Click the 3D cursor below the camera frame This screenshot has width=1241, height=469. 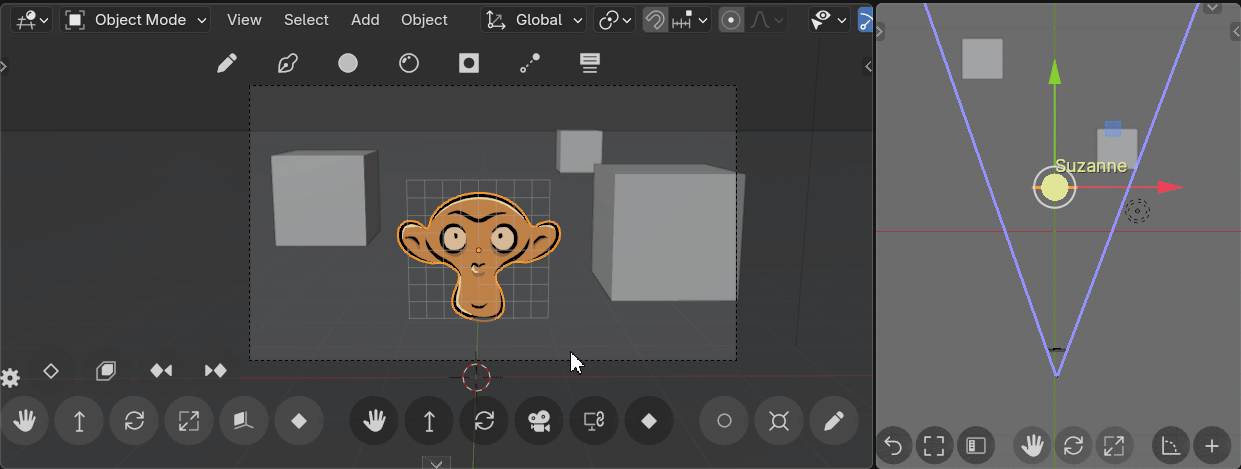(x=477, y=377)
